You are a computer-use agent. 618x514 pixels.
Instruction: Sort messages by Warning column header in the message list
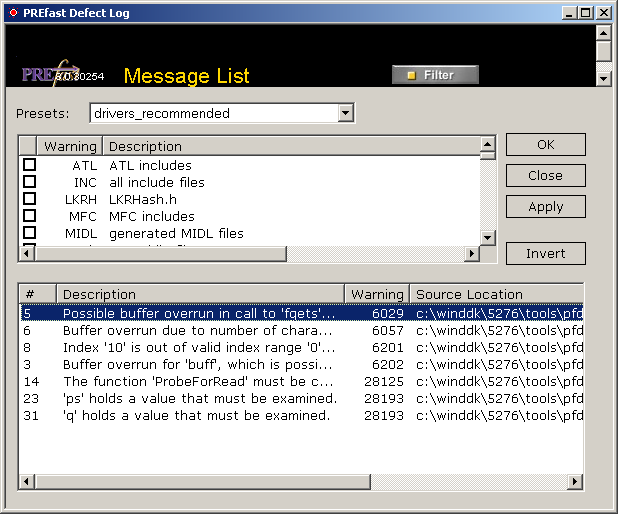coord(377,294)
